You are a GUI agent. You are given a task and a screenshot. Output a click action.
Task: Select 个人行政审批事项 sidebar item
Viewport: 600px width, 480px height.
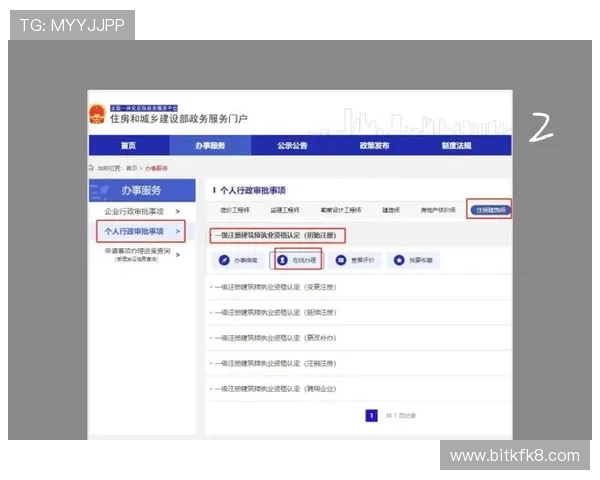[x=134, y=231]
